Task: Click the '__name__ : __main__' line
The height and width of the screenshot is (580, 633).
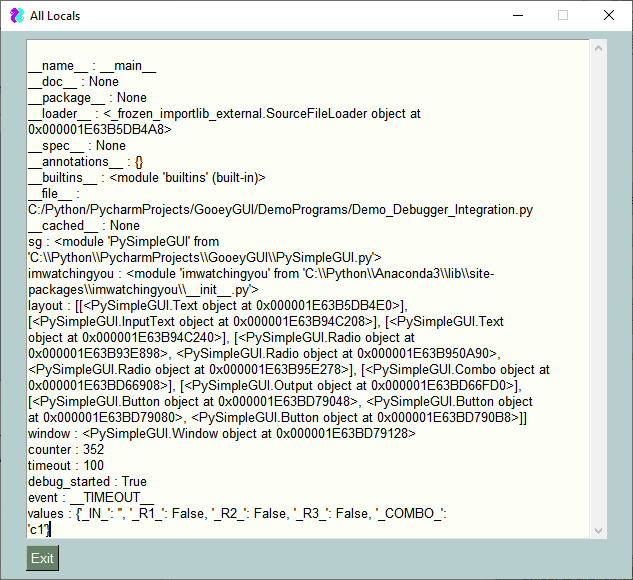Action: (92, 65)
